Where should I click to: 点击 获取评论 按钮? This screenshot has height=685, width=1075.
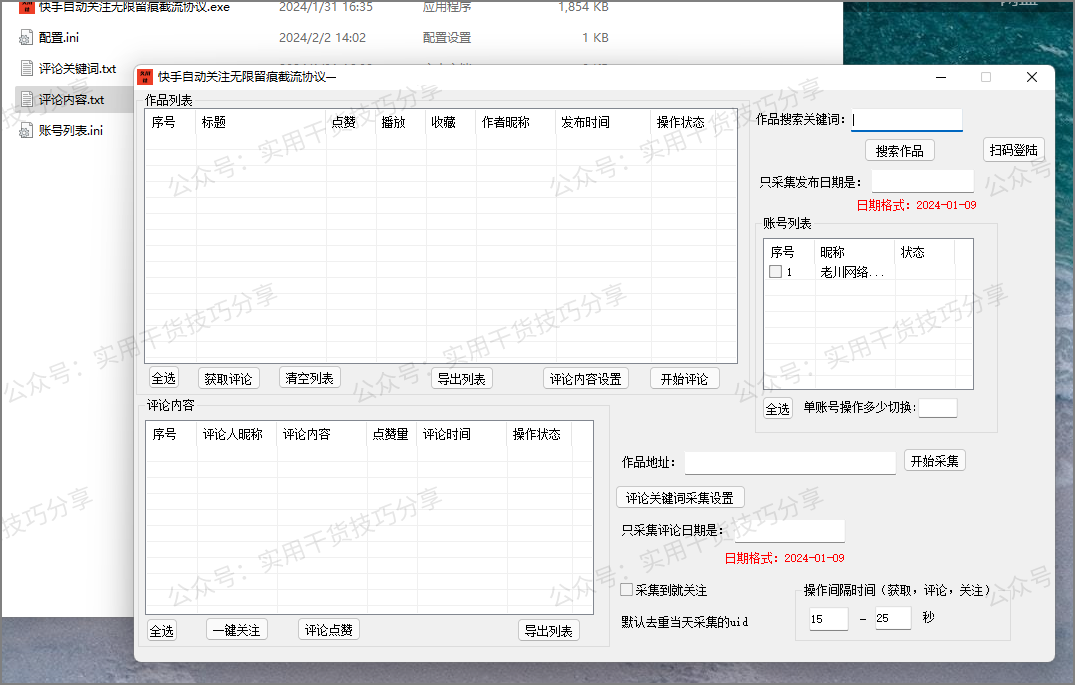(229, 378)
